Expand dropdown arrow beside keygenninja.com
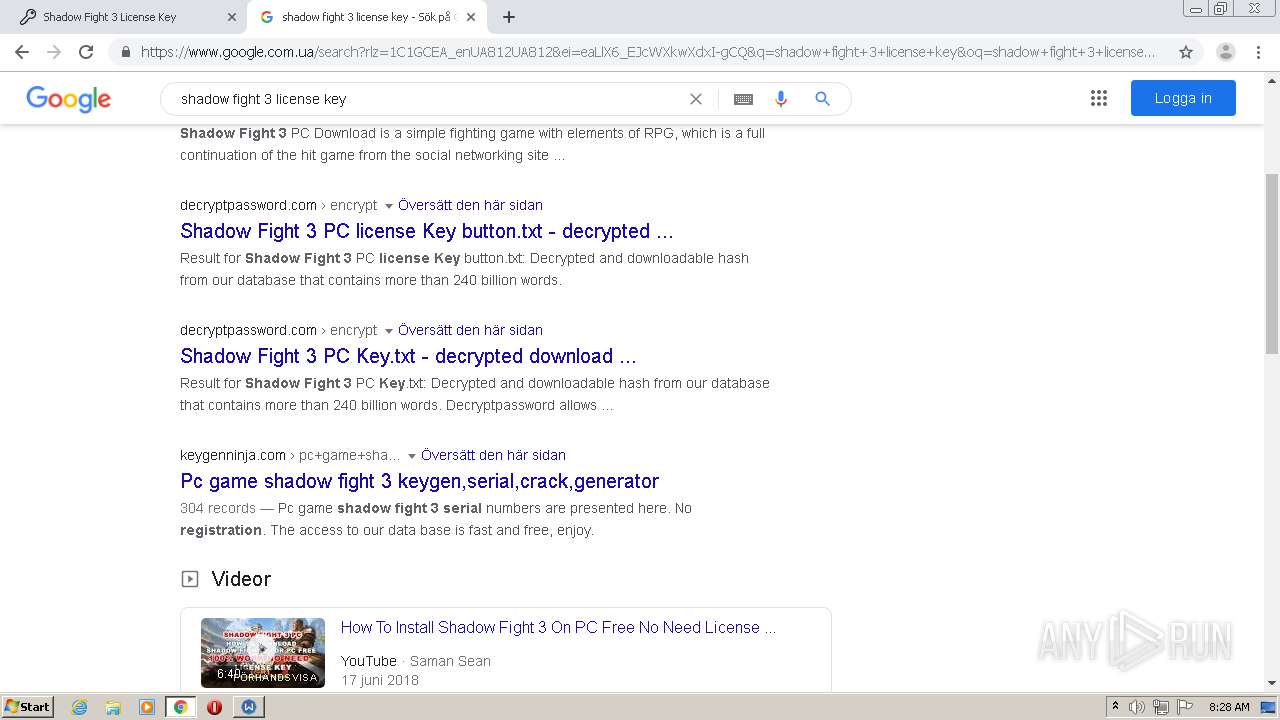Image resolution: width=1280 pixels, height=720 pixels. pyautogui.click(x=411, y=456)
